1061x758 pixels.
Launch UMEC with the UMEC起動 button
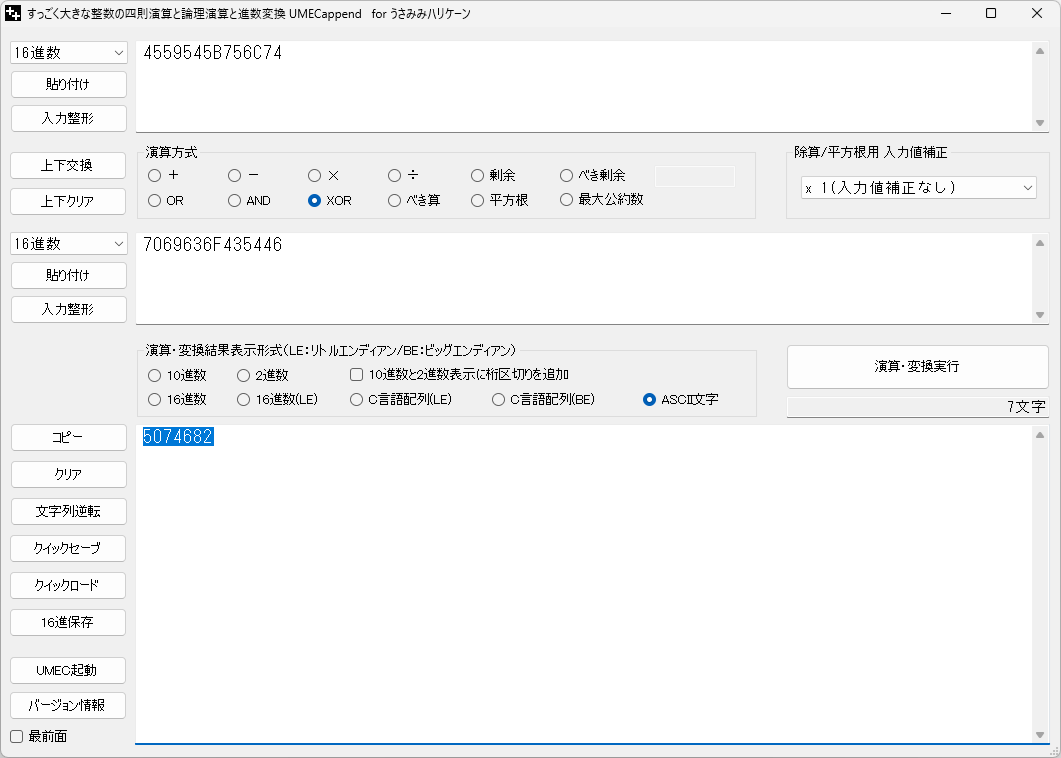69,669
